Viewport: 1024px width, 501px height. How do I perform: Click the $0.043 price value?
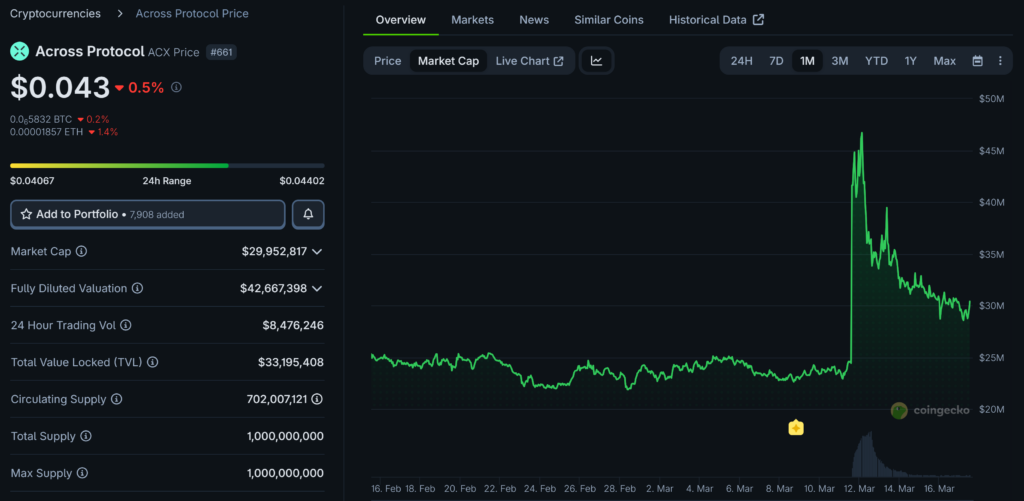click(x=60, y=88)
